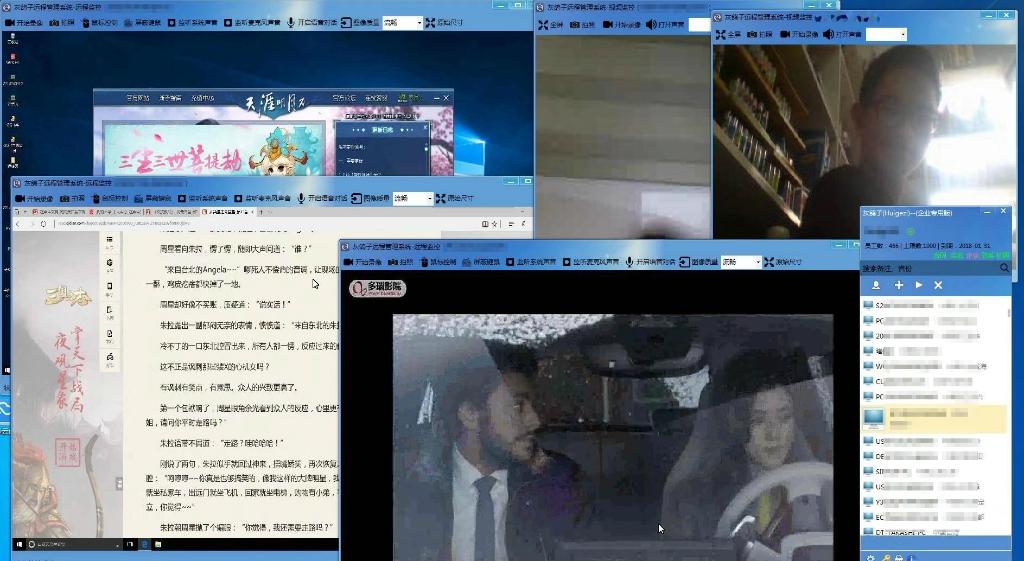Take a snapshot in the right camera window
Image resolution: width=1024 pixels, height=561 pixels.
(760, 35)
